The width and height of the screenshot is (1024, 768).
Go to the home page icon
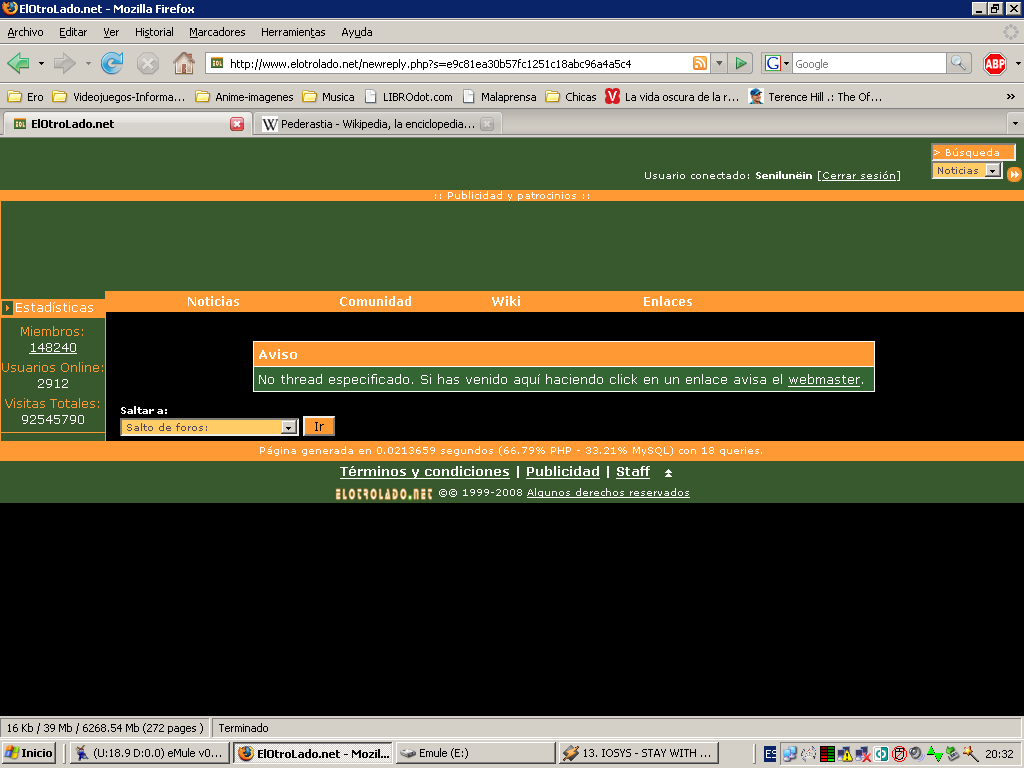point(184,63)
